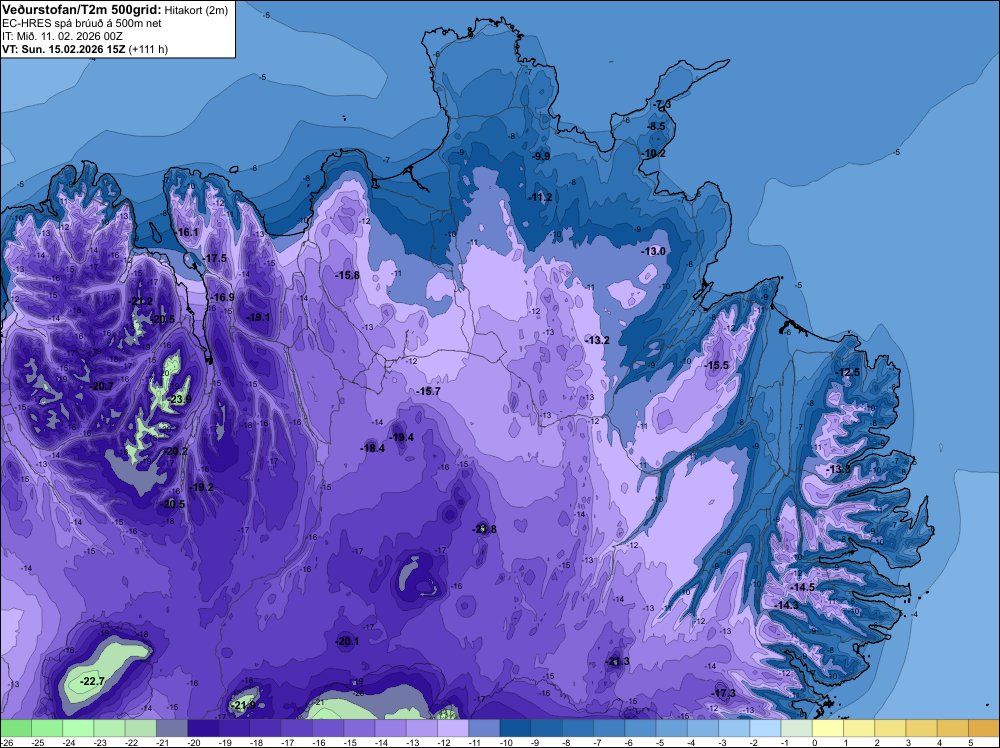Click the "Hitakort (2m)" label in the header
Screen dimensions: 1000x748
(196, 10)
